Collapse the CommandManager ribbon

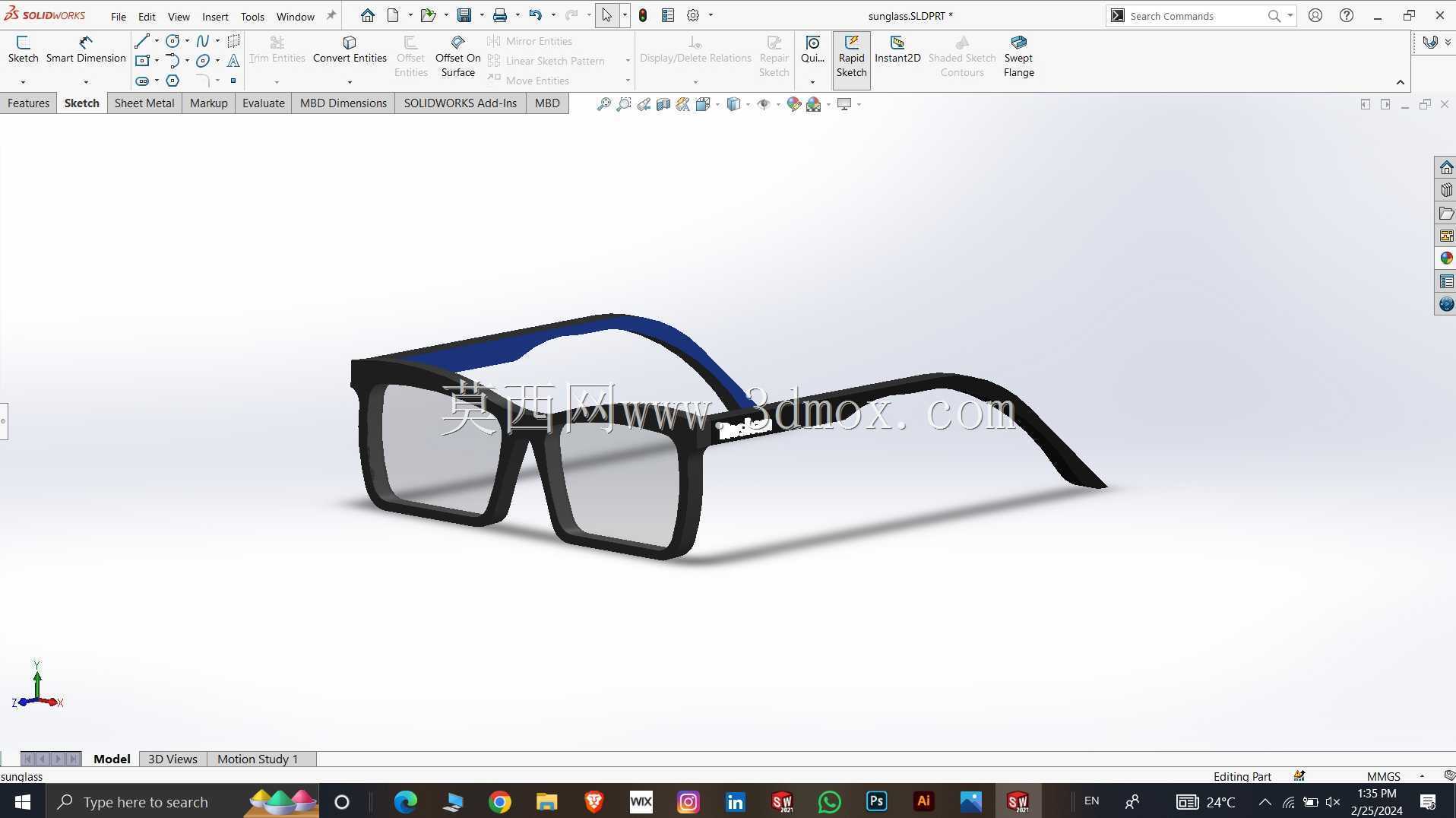pyautogui.click(x=1401, y=82)
